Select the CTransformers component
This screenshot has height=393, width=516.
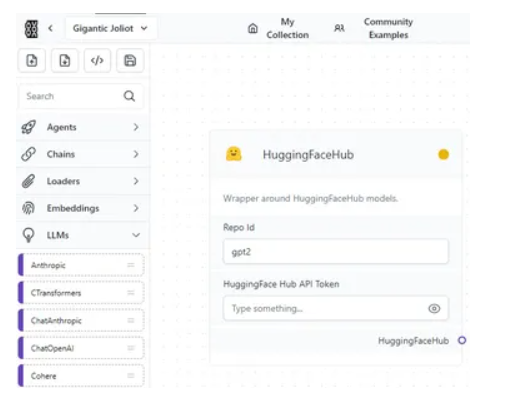coord(81,293)
